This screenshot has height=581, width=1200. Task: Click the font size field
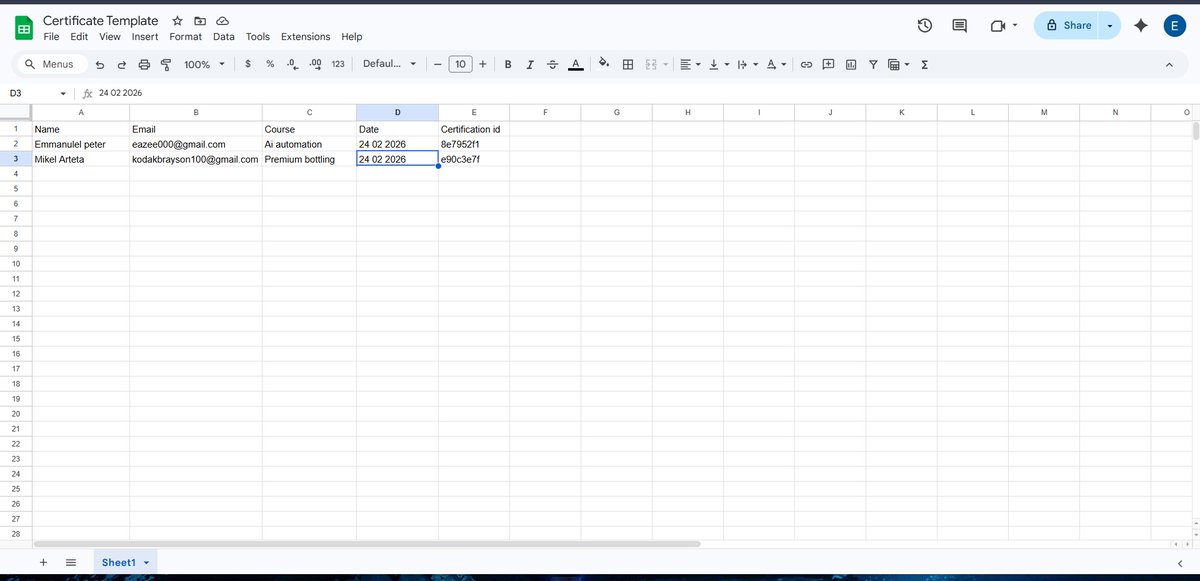point(460,64)
